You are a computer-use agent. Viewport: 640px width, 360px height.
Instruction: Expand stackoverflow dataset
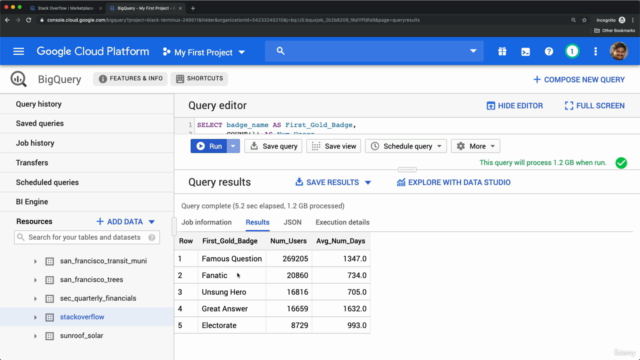click(x=35, y=318)
